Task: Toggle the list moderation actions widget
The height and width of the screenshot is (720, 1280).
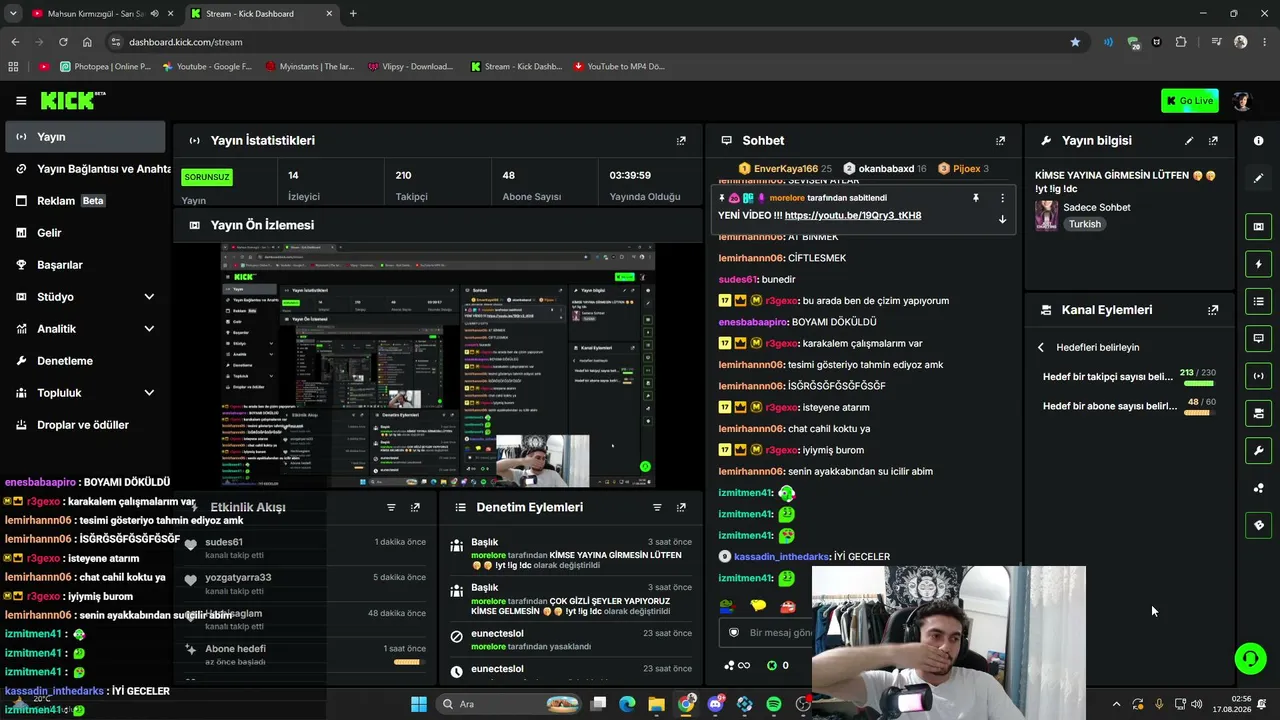Action: tap(1259, 301)
